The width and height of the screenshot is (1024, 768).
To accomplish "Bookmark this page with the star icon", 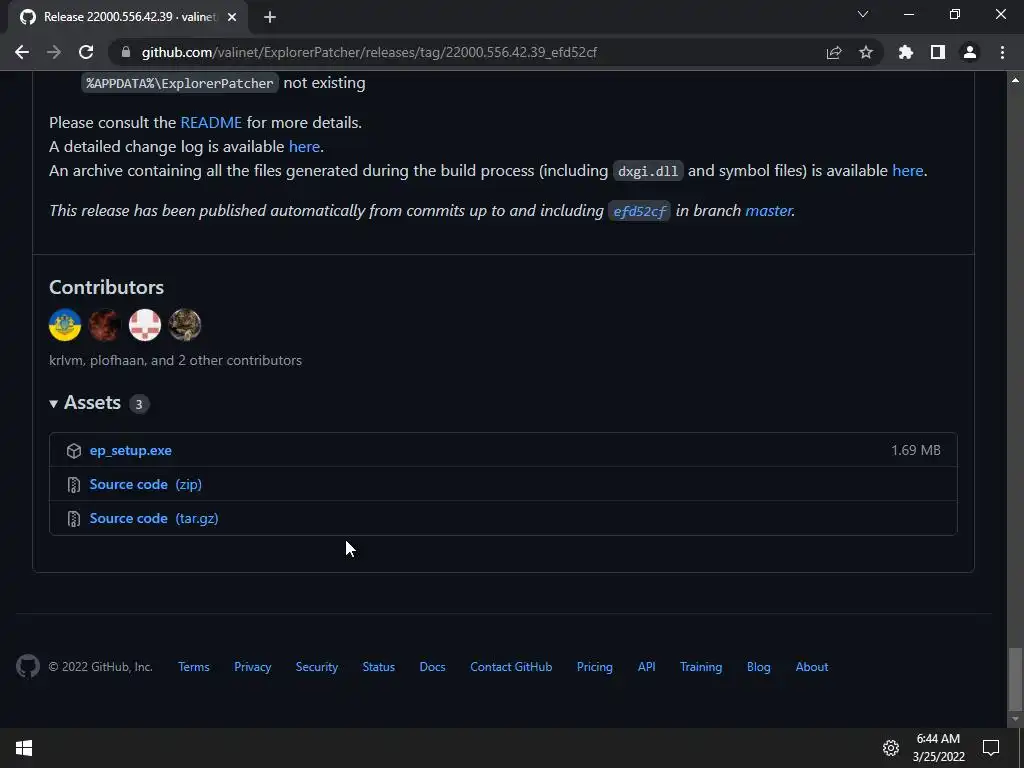I will click(x=866, y=52).
